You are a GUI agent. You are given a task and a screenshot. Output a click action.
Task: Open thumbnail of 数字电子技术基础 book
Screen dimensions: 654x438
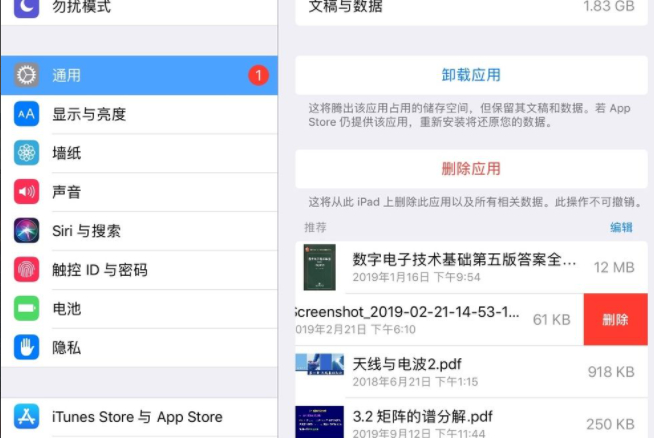[319, 267]
